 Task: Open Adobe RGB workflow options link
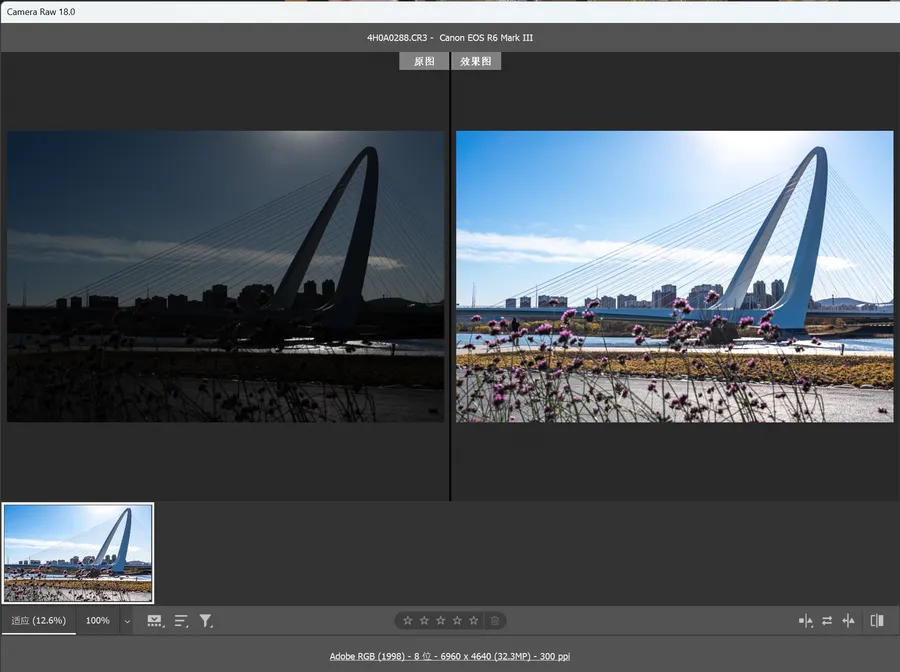point(449,657)
